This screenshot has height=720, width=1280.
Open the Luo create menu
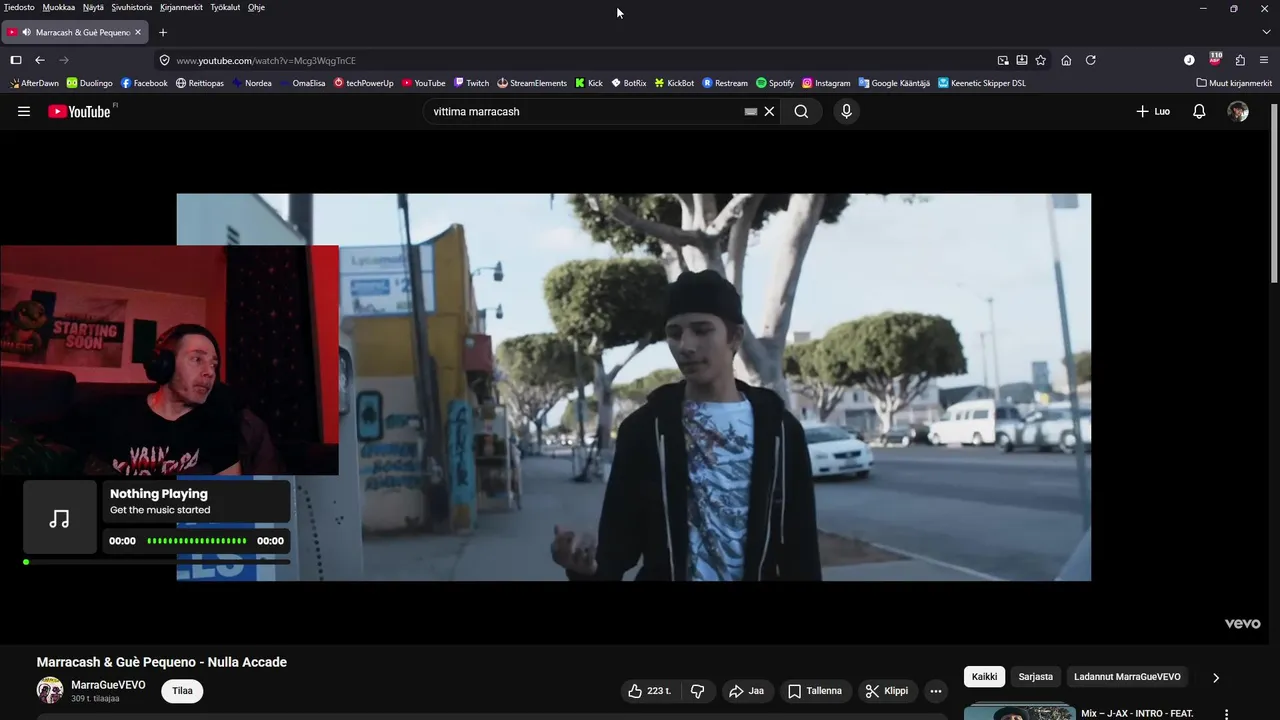[x=1153, y=112]
